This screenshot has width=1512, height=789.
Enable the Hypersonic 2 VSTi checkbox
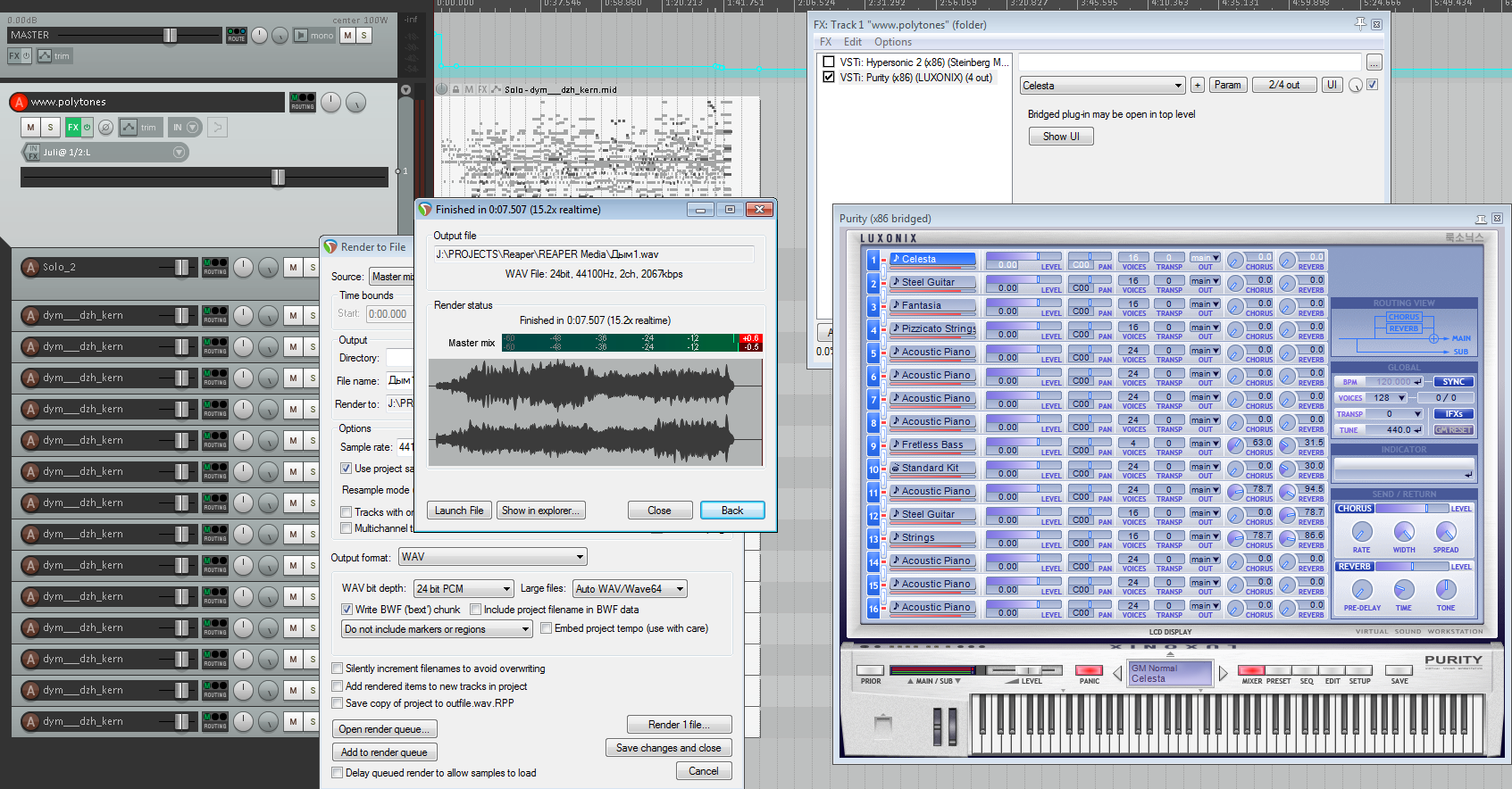point(829,62)
